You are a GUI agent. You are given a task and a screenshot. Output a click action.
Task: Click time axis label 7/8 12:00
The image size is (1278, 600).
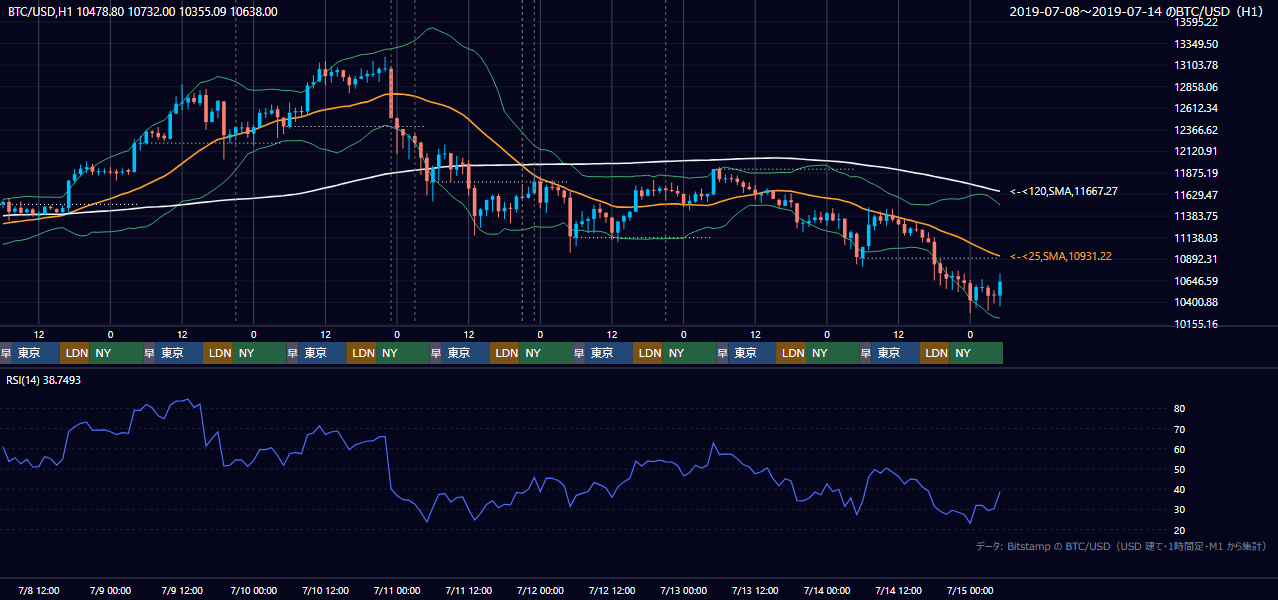40,590
